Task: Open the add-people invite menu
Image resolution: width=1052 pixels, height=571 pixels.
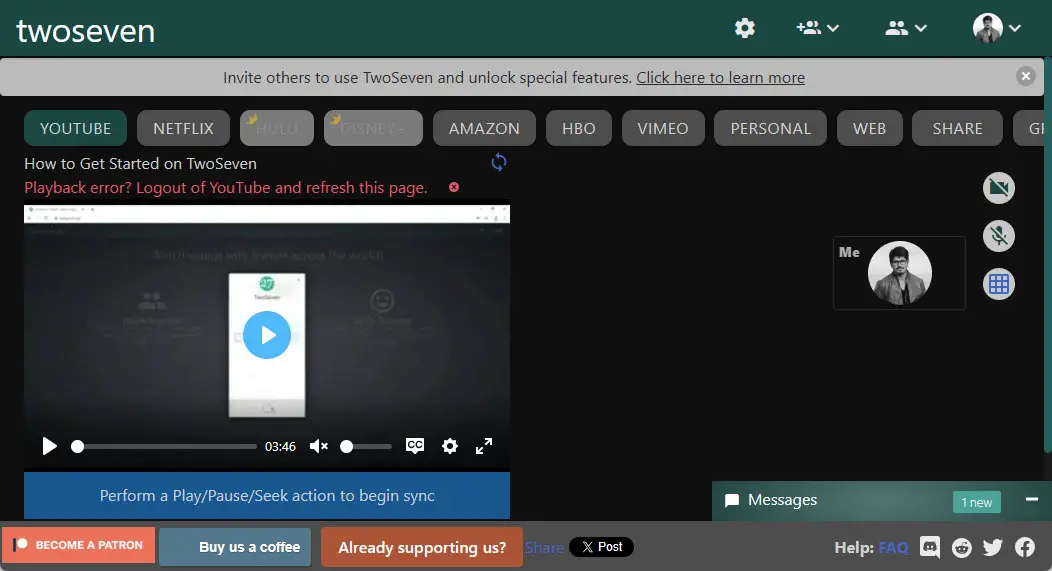Action: 817,28
